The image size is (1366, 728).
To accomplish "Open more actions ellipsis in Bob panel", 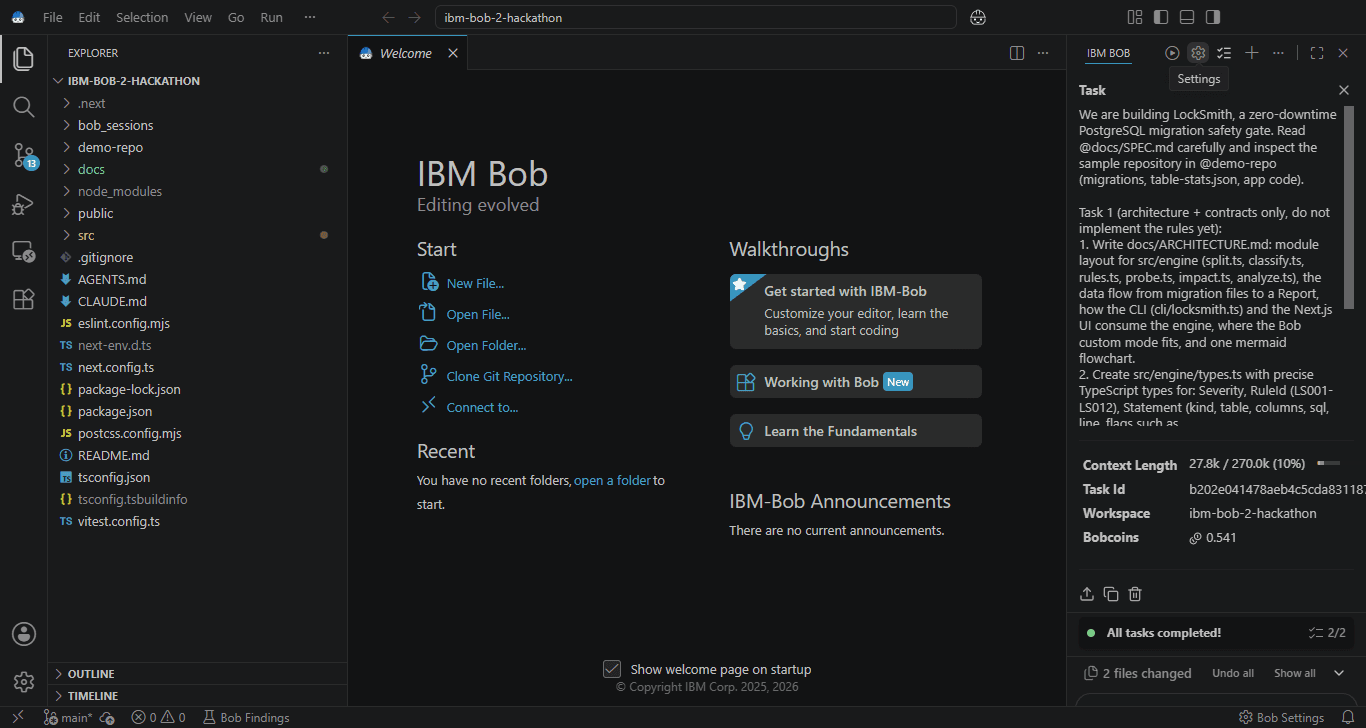I will pos(1278,53).
